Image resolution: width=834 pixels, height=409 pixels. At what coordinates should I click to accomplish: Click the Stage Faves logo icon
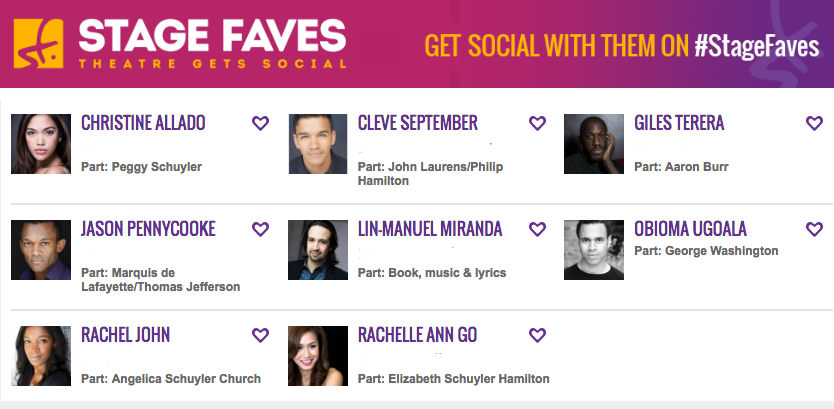(38, 44)
